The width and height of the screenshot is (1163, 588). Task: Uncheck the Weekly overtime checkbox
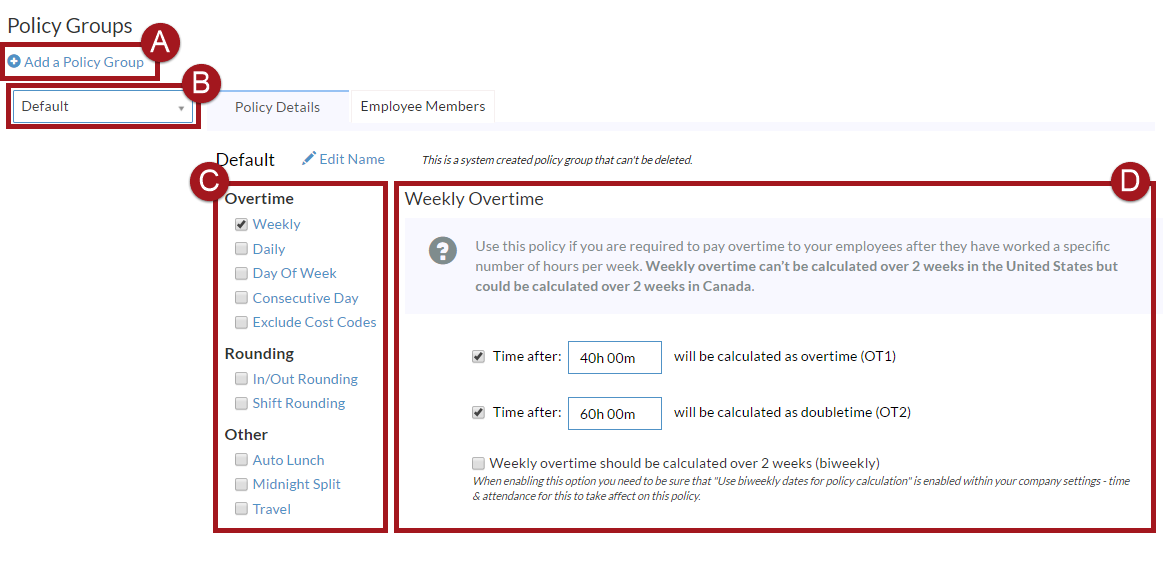(241, 225)
